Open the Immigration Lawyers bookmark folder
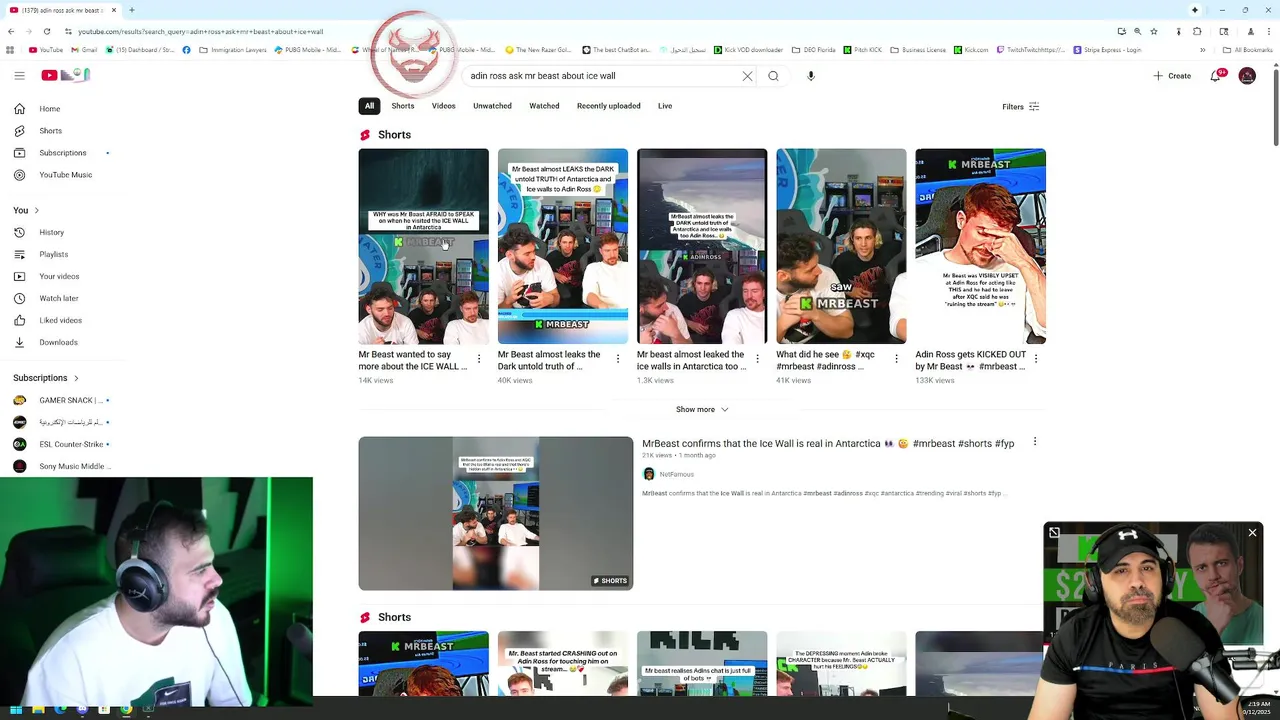This screenshot has height=720, width=1280. click(235, 50)
